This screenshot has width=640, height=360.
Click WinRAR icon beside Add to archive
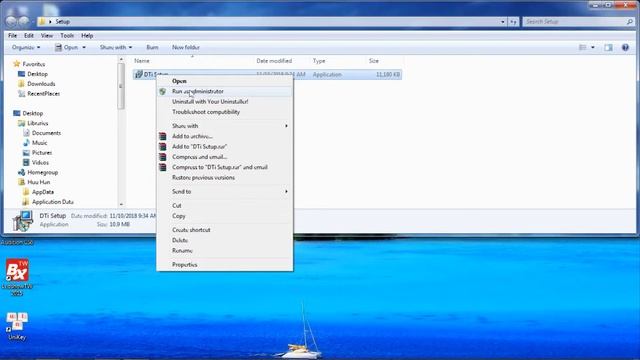pyautogui.click(x=162, y=136)
